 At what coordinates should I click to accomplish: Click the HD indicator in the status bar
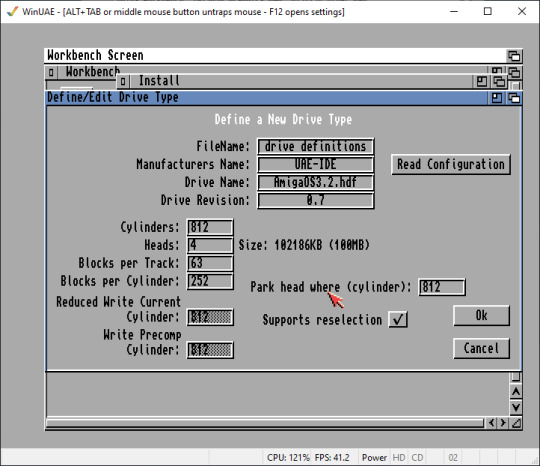coord(399,458)
